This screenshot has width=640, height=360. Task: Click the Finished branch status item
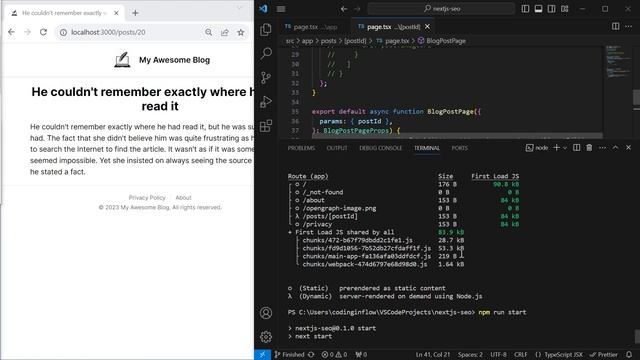289,355
